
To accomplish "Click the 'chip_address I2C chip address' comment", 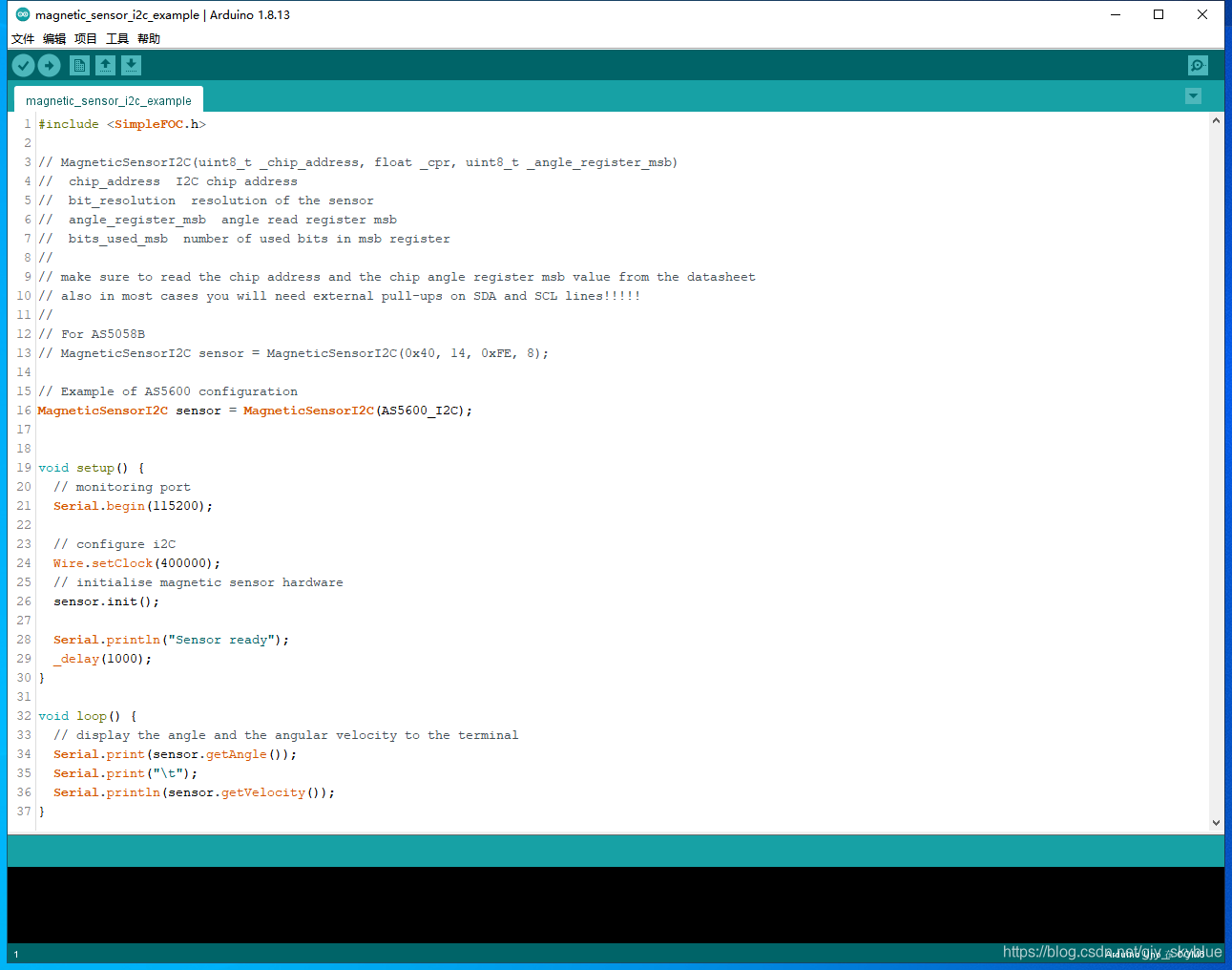I will [x=168, y=181].
